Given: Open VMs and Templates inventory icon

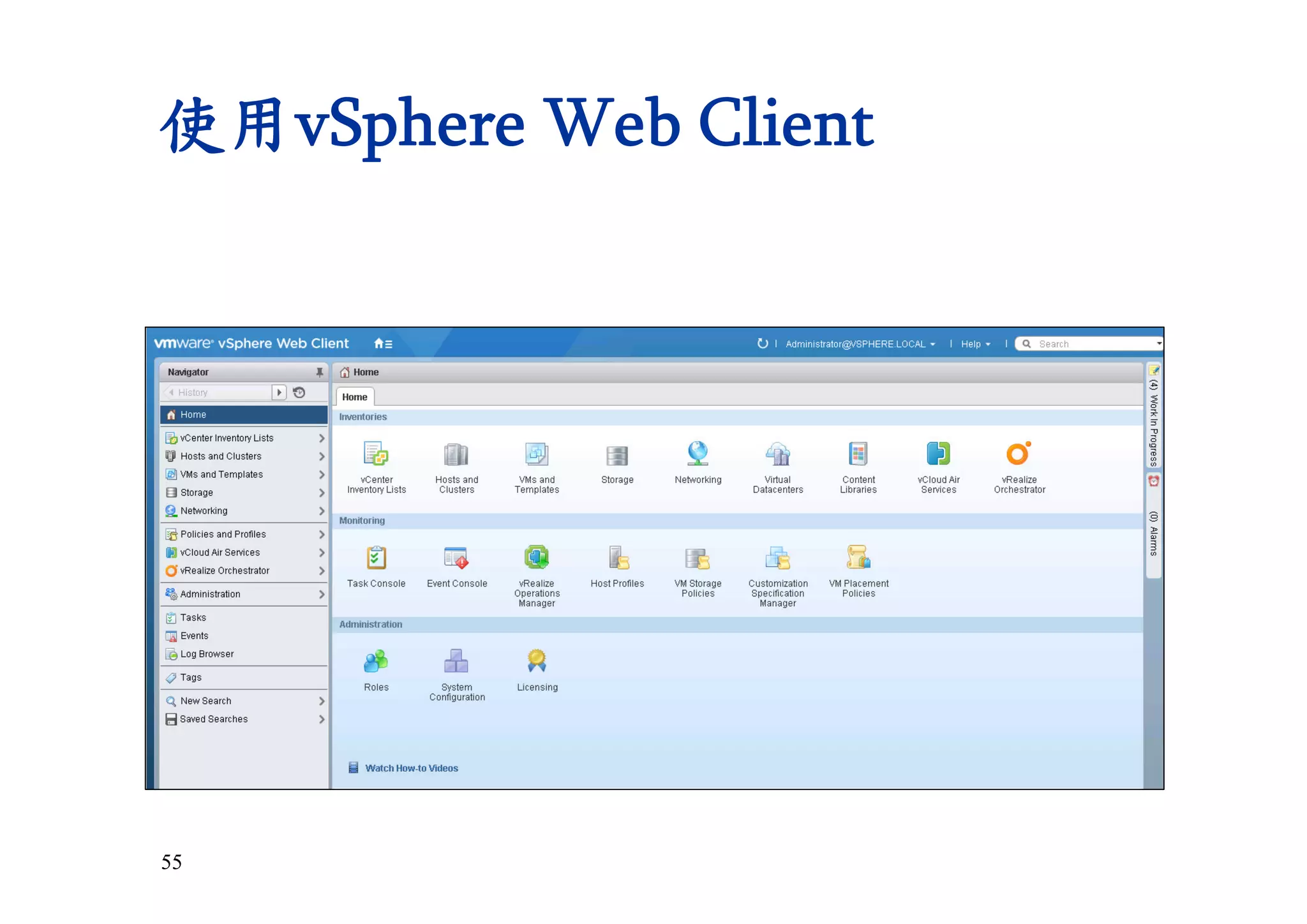Looking at the screenshot, I should (x=537, y=454).
